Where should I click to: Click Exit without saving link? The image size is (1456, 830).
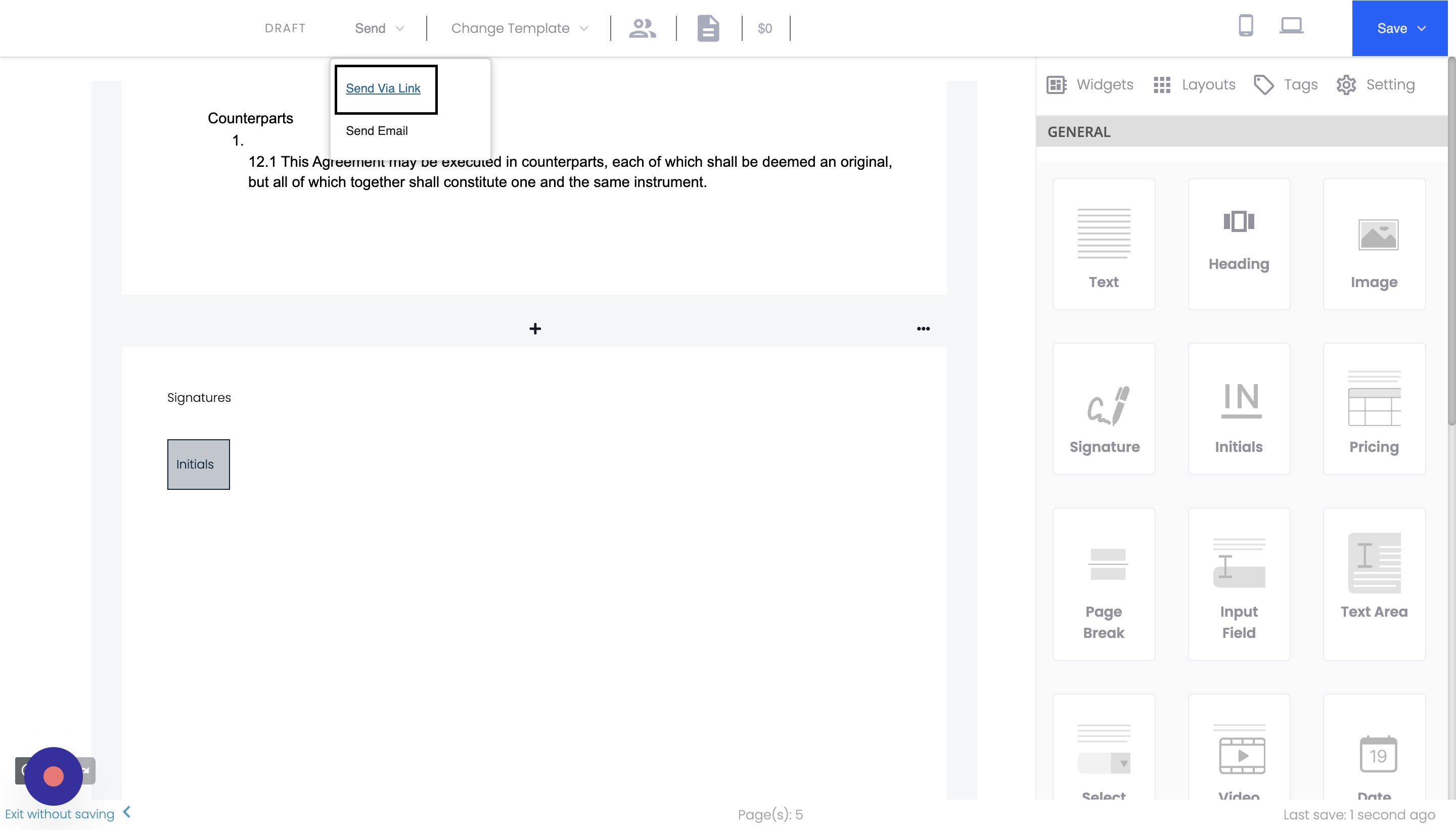point(59,813)
